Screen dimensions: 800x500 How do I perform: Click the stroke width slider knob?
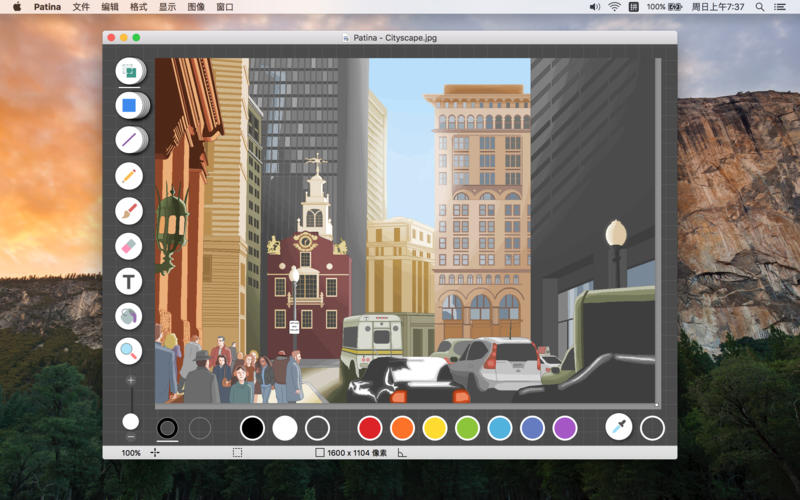coord(130,421)
